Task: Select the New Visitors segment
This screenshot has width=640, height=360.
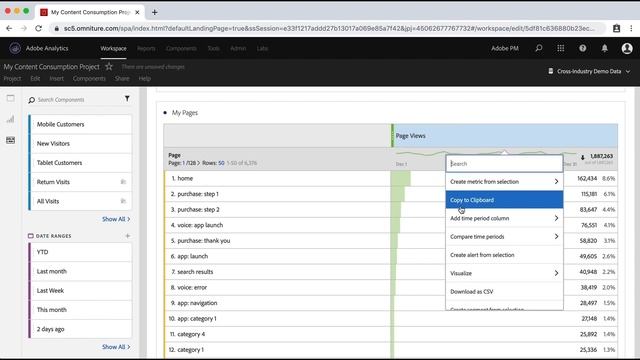Action: pos(80,143)
